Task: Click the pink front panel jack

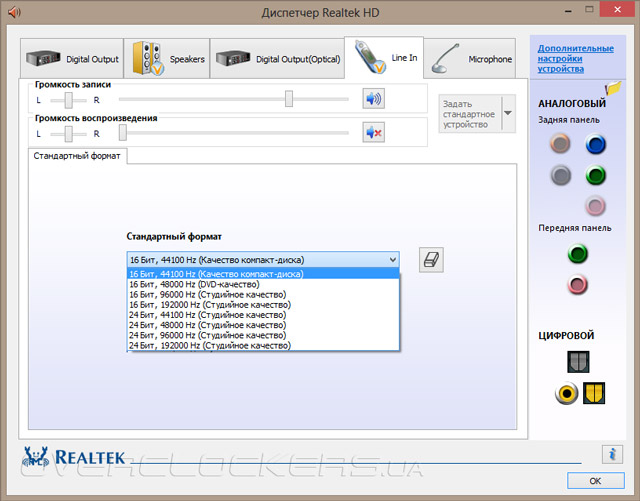Action: click(577, 284)
